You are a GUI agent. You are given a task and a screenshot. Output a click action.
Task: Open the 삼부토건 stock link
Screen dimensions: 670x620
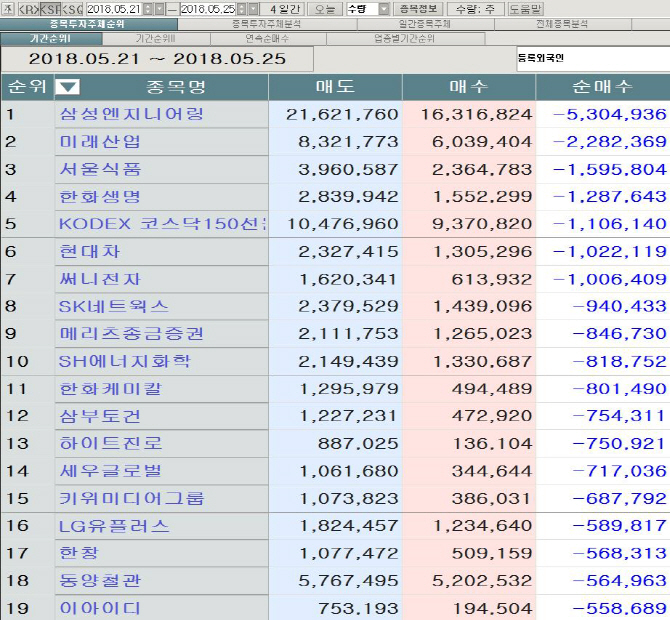point(100,416)
